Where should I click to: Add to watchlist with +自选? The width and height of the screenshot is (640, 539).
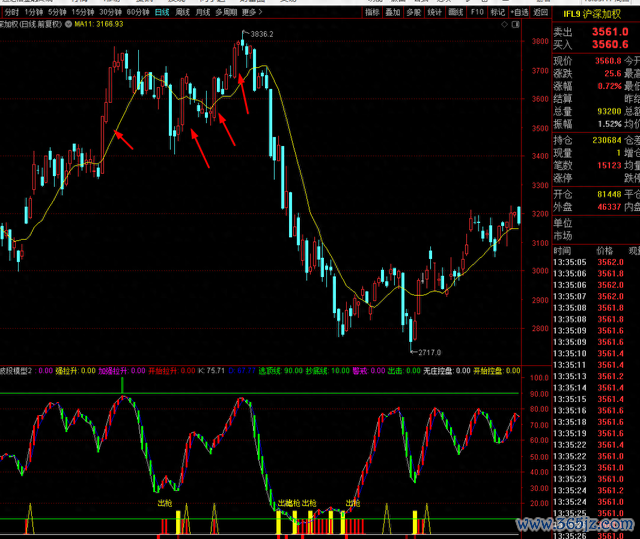click(519, 12)
